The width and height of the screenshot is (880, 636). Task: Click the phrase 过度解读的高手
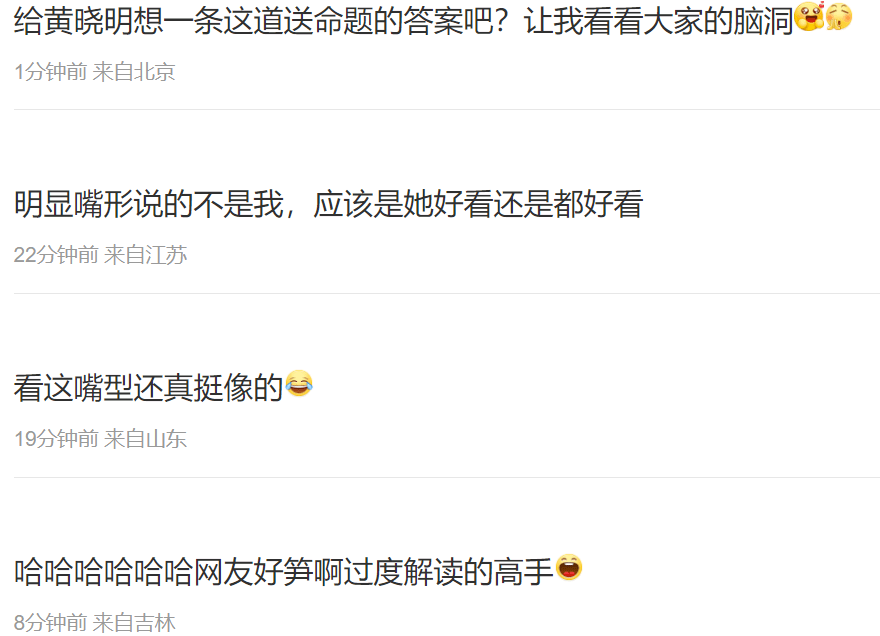point(448,572)
